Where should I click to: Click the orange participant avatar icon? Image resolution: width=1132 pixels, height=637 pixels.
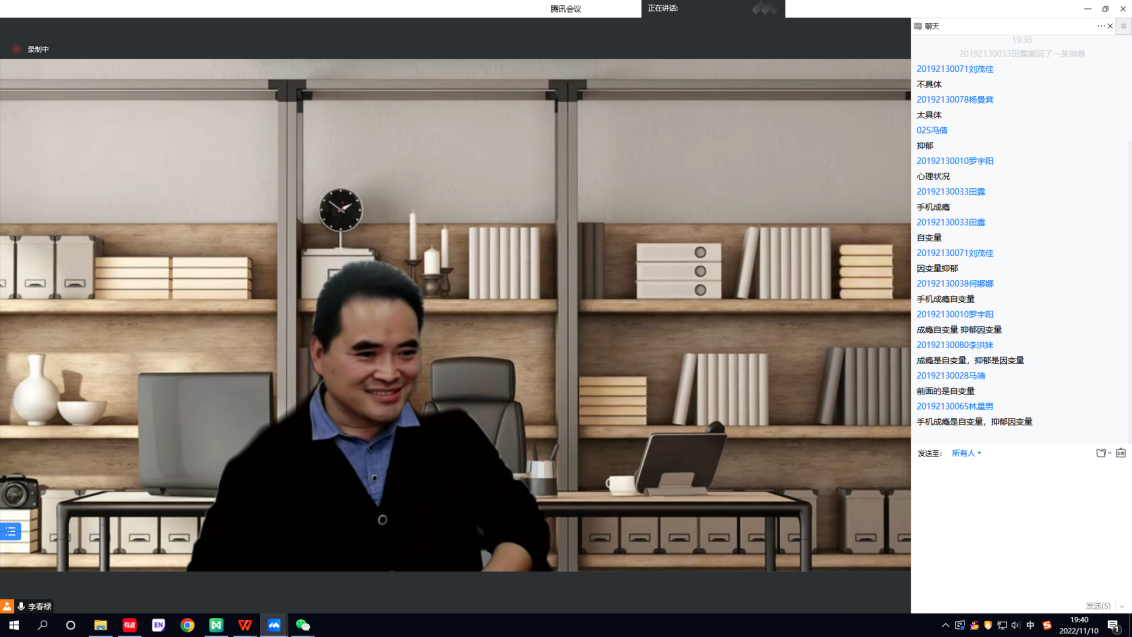coord(7,606)
